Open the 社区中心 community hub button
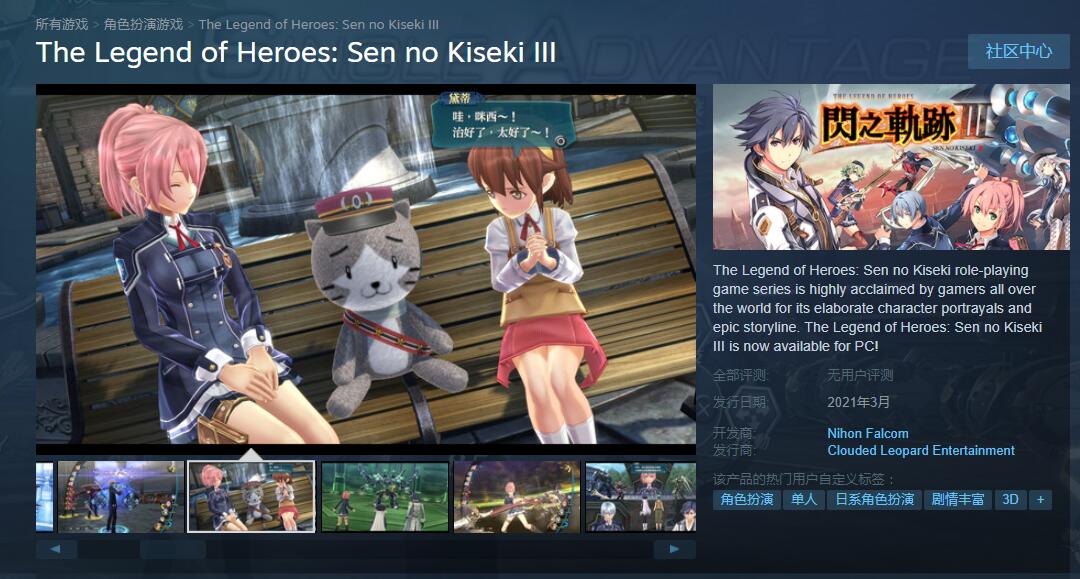This screenshot has width=1080, height=579. 1018,52
